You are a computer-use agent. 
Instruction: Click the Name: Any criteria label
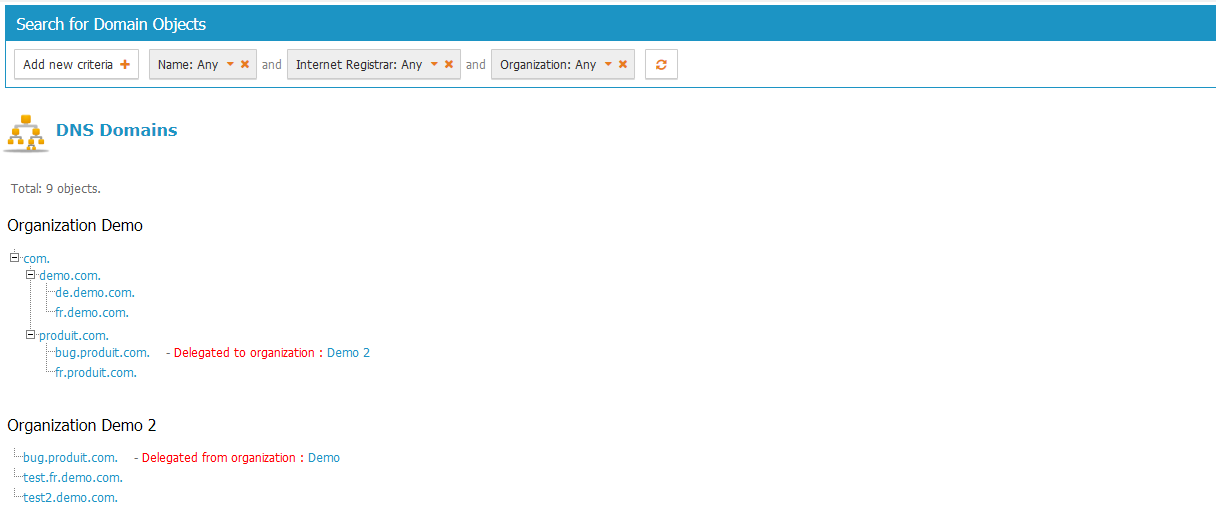point(188,64)
